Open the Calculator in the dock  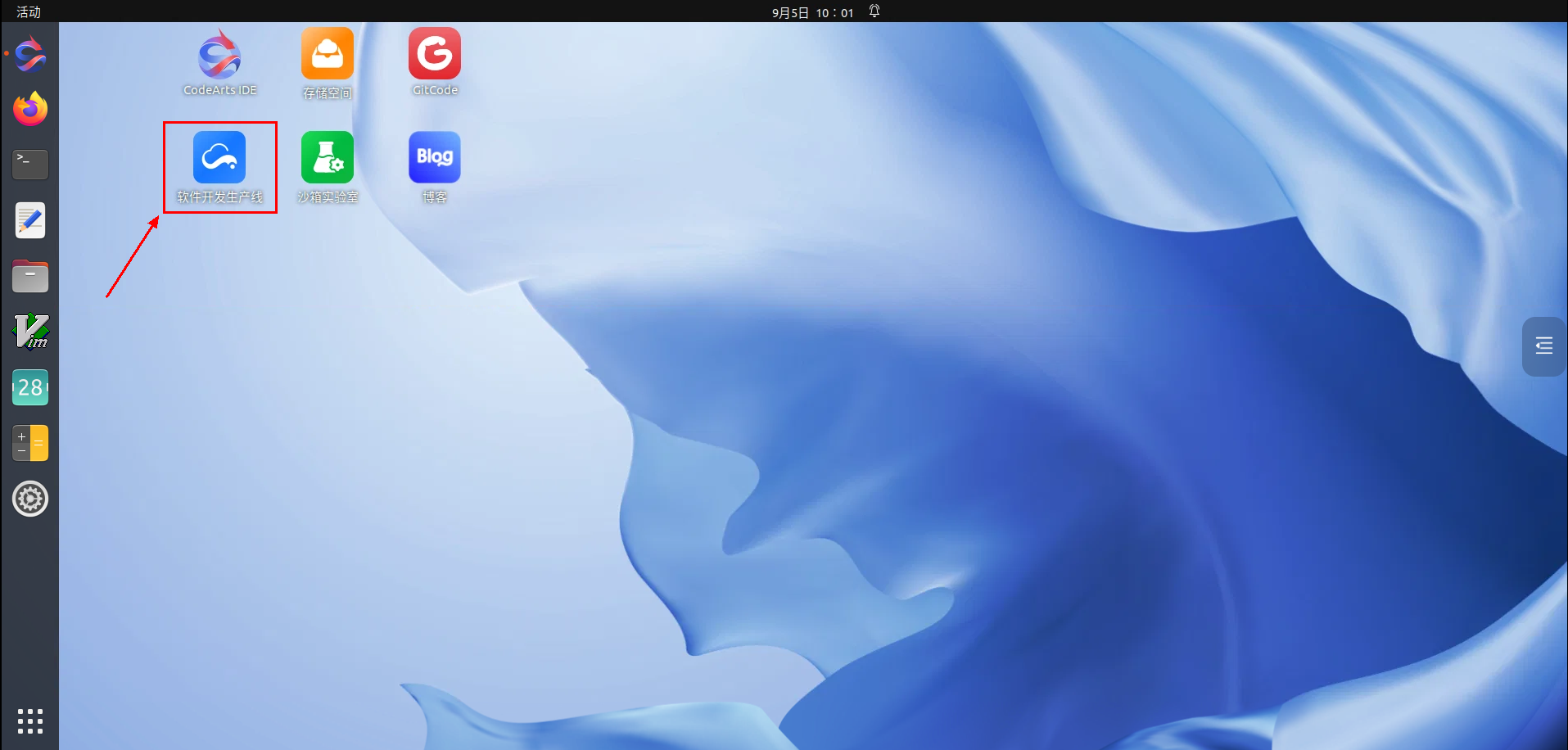30,443
